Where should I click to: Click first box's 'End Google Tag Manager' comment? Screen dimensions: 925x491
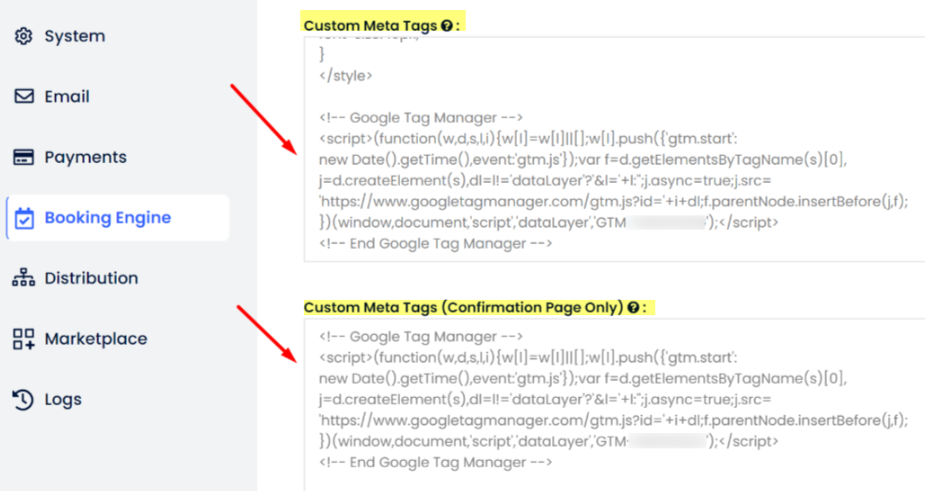(x=435, y=244)
